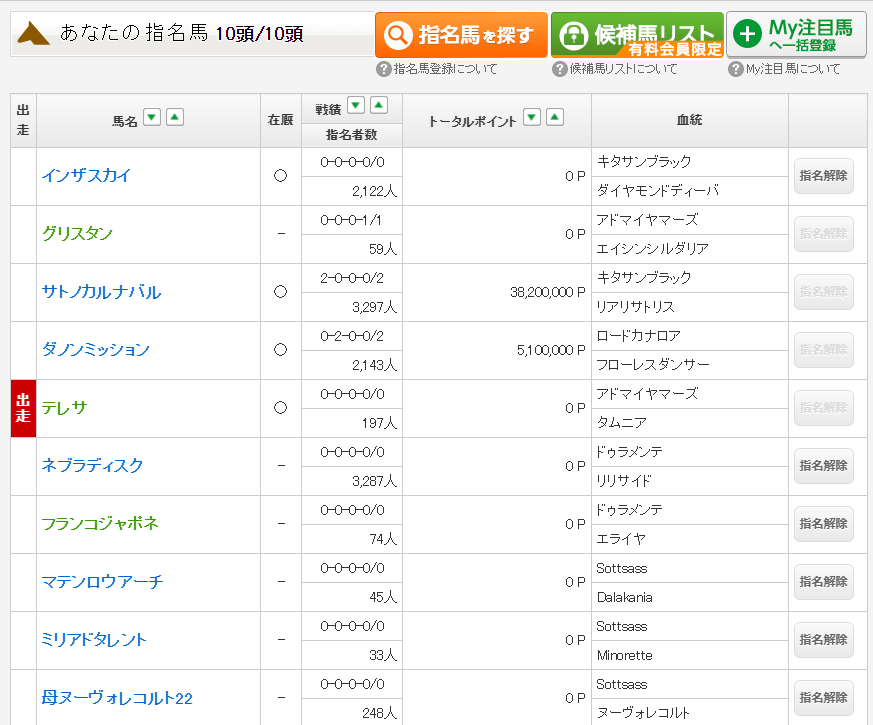Remove nomination for ネブラディスク
The image size is (873, 725).
coord(823,466)
